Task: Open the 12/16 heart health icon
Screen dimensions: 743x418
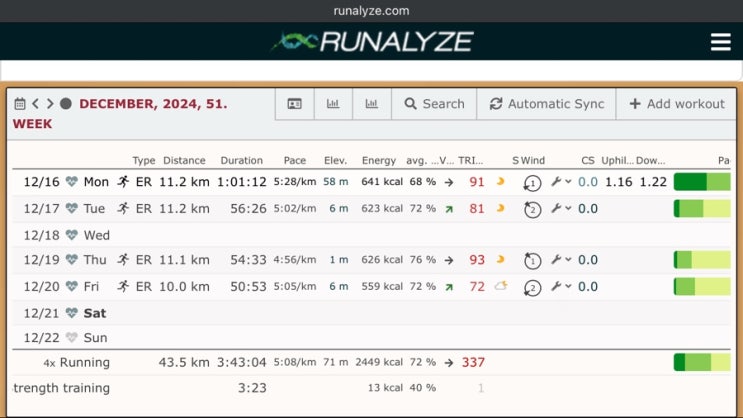Action: (72, 182)
